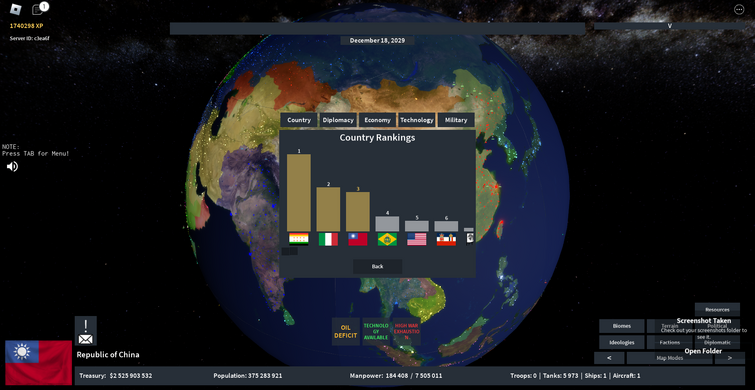Screen dimensions: 755x390
Task: Mute the game sound speaker icon
Action: click(13, 167)
